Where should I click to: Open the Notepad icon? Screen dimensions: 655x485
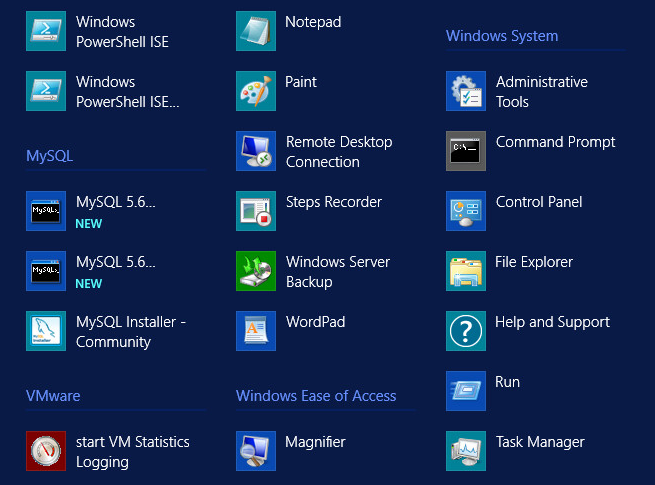point(256,31)
